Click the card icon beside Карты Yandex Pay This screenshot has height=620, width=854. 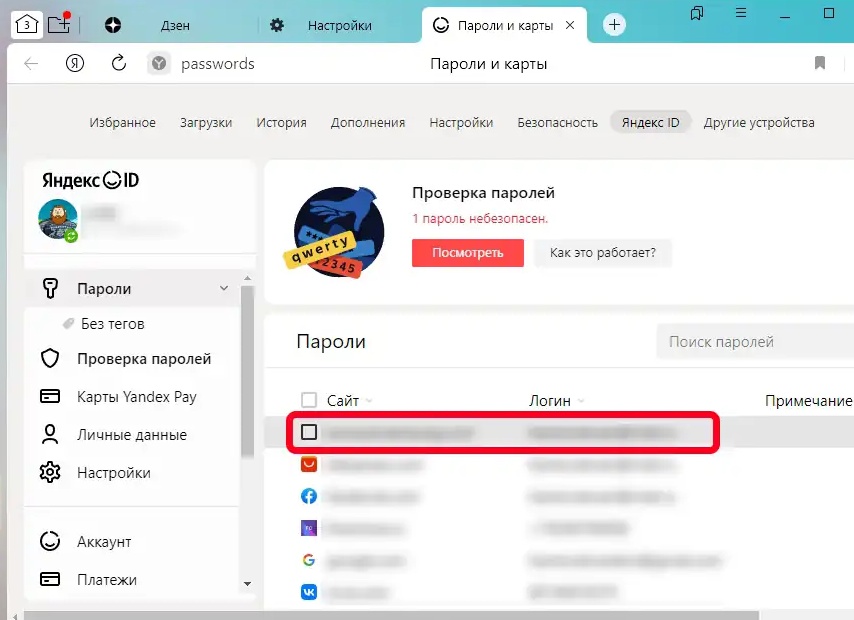[50, 396]
